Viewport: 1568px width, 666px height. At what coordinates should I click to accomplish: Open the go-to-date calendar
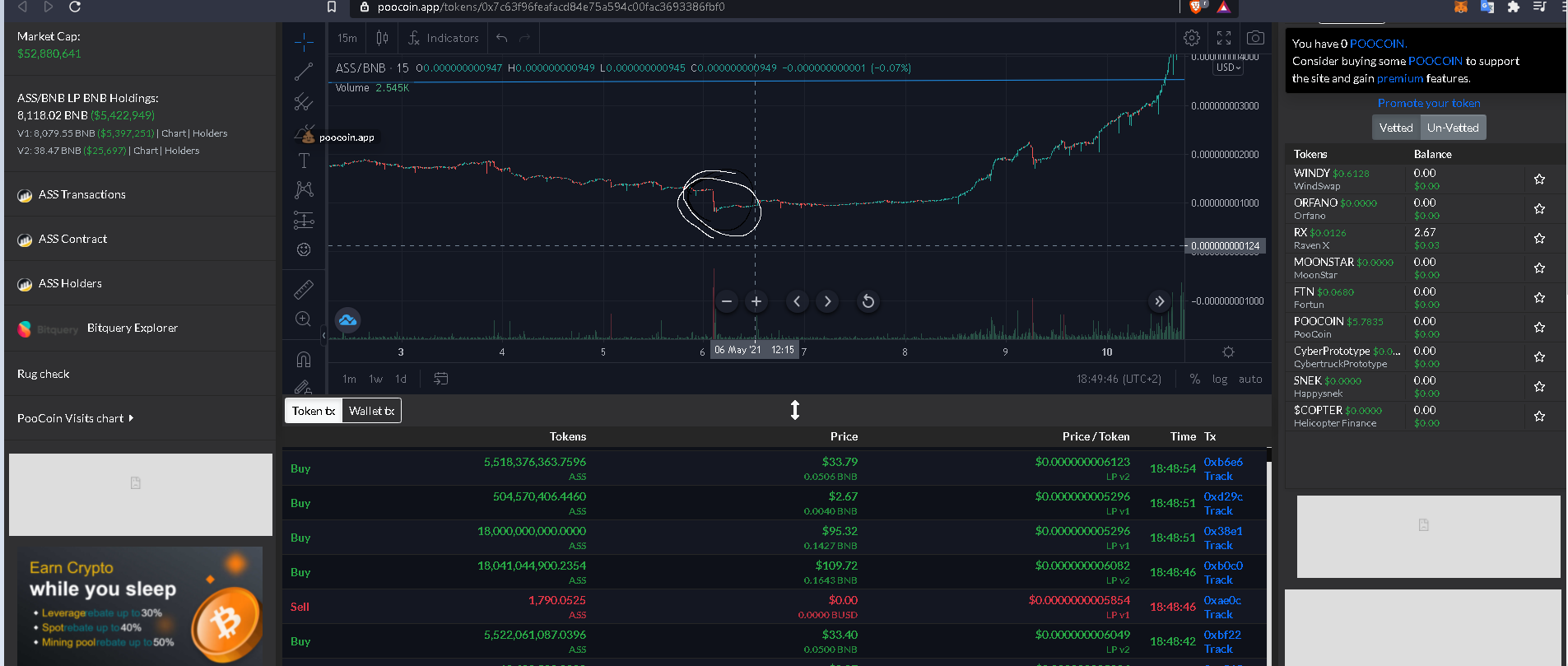[441, 379]
